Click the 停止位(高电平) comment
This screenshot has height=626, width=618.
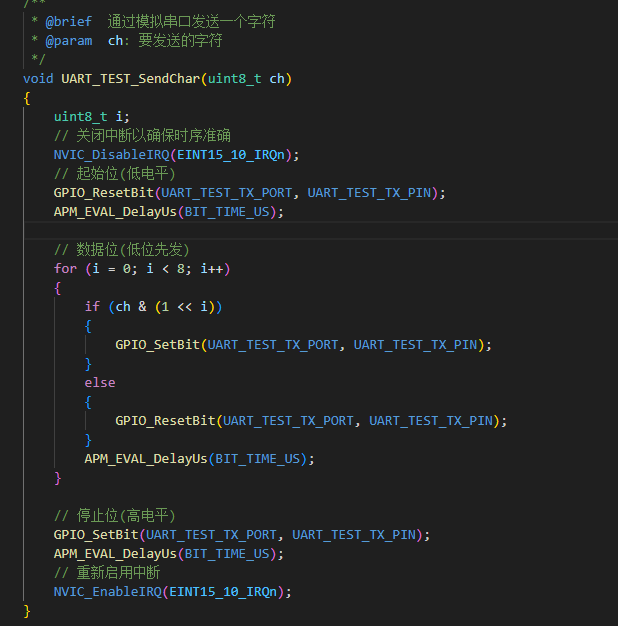[x=115, y=515]
